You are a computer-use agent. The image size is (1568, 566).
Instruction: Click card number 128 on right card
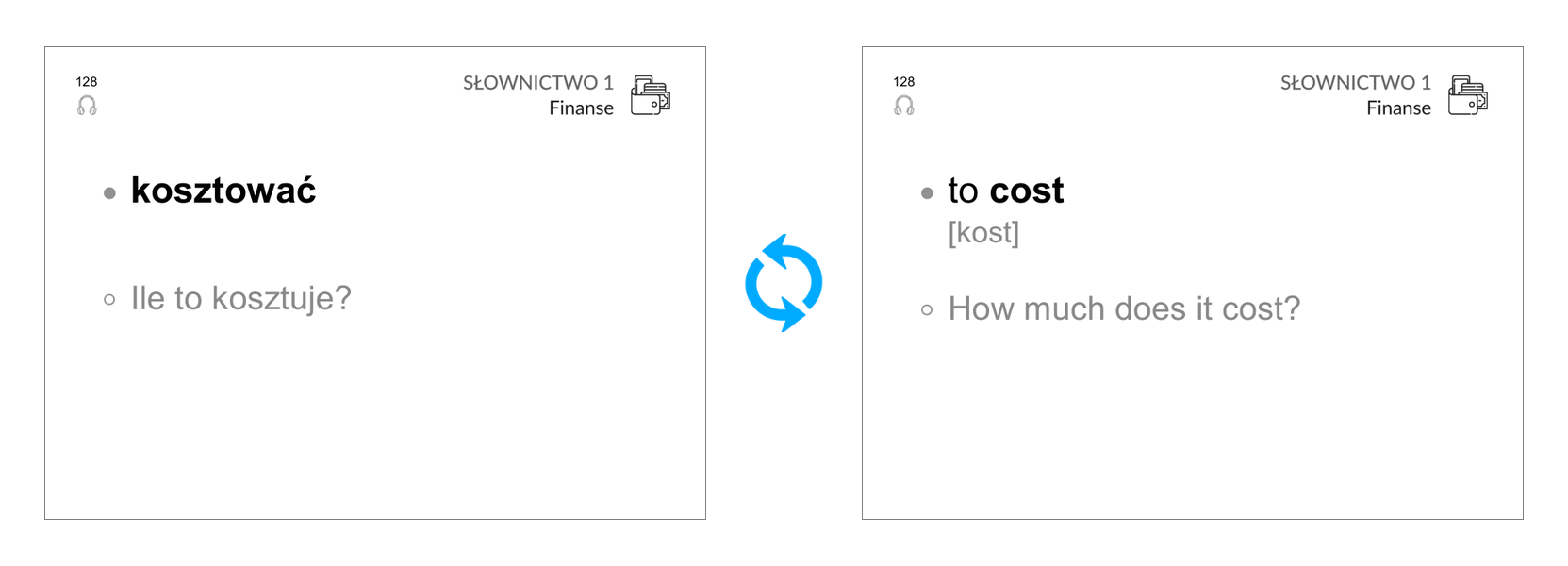[904, 82]
